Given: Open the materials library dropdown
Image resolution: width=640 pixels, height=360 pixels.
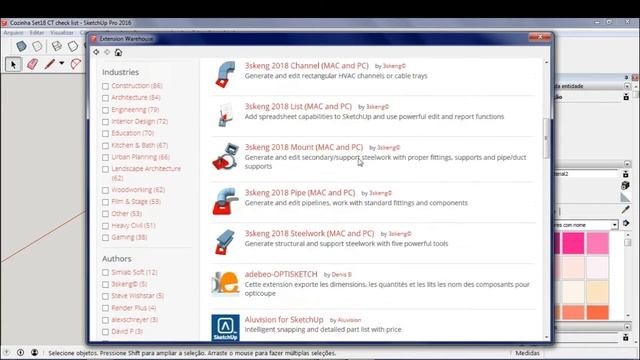Looking at the screenshot, I should point(614,225).
